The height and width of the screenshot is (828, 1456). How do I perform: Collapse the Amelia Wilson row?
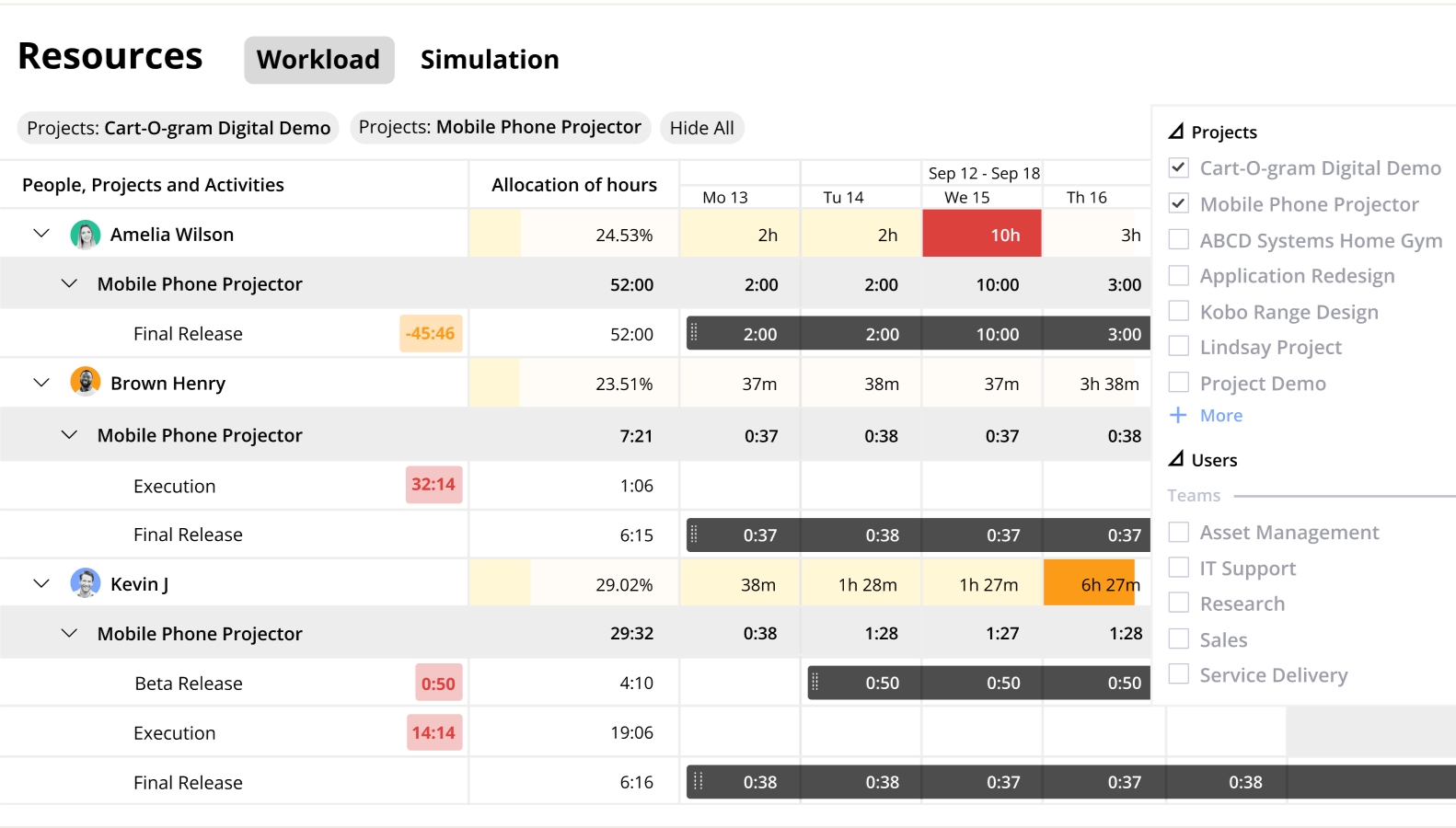click(40, 234)
